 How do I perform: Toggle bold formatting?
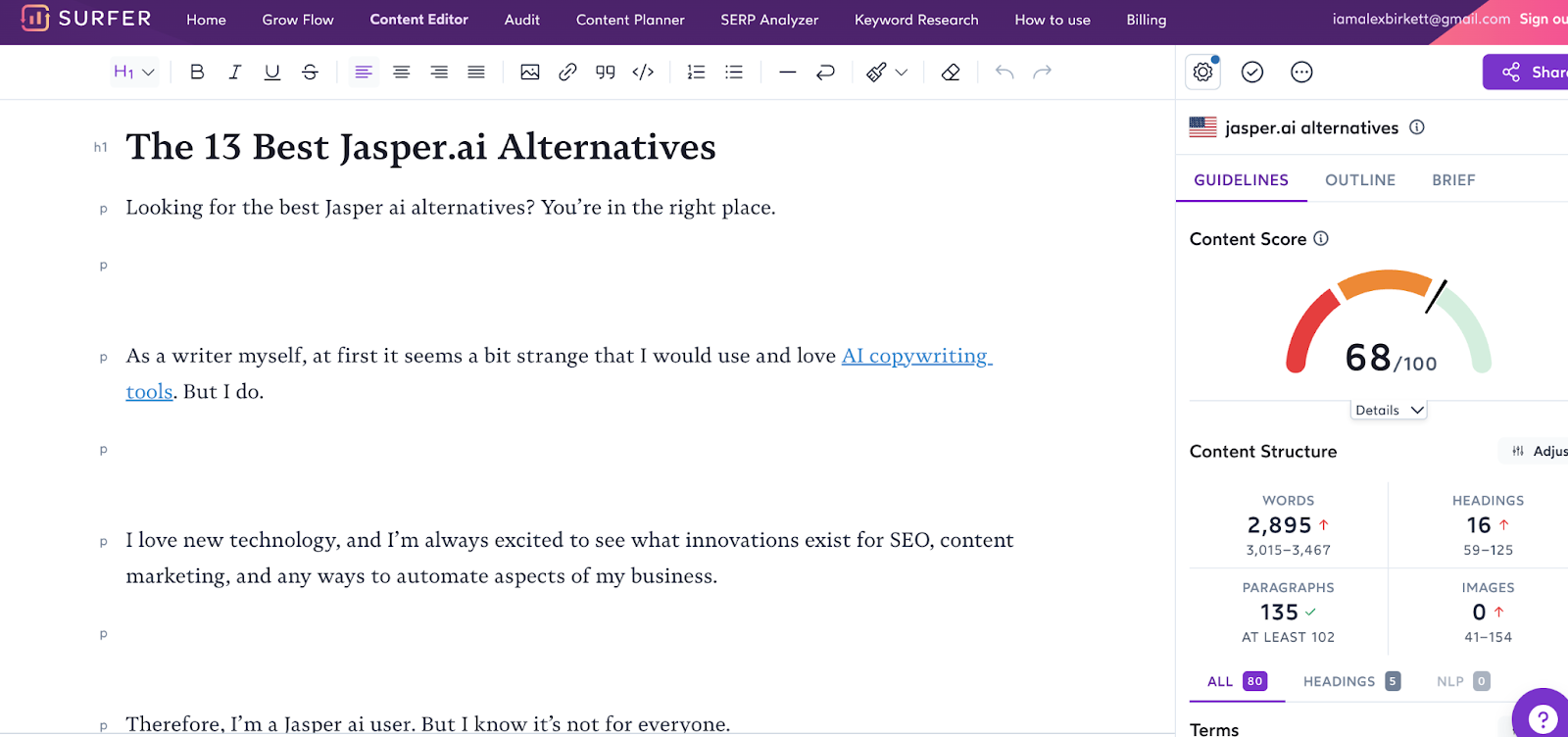click(x=197, y=72)
